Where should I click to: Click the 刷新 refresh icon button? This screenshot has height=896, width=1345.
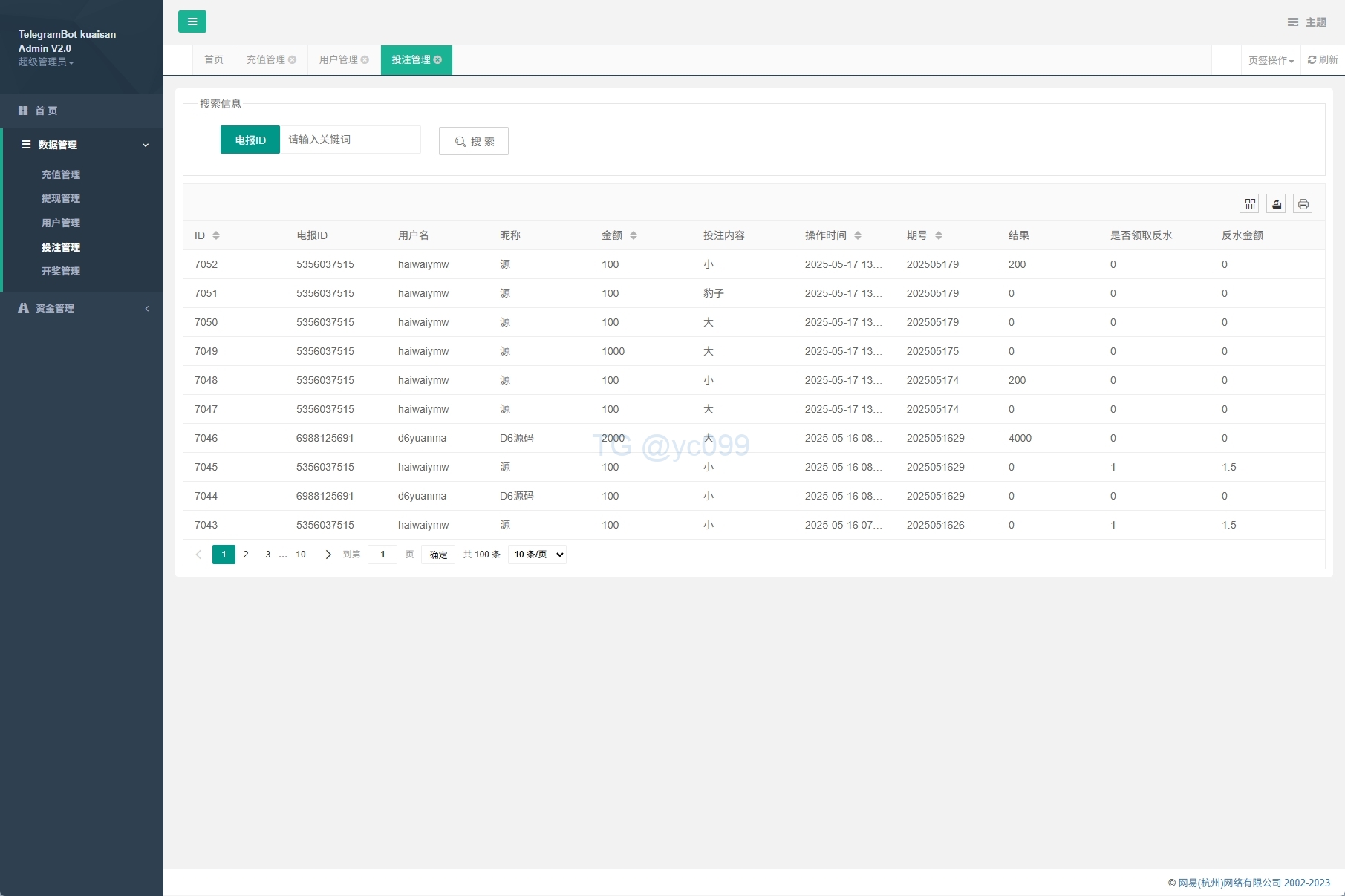coord(1322,60)
